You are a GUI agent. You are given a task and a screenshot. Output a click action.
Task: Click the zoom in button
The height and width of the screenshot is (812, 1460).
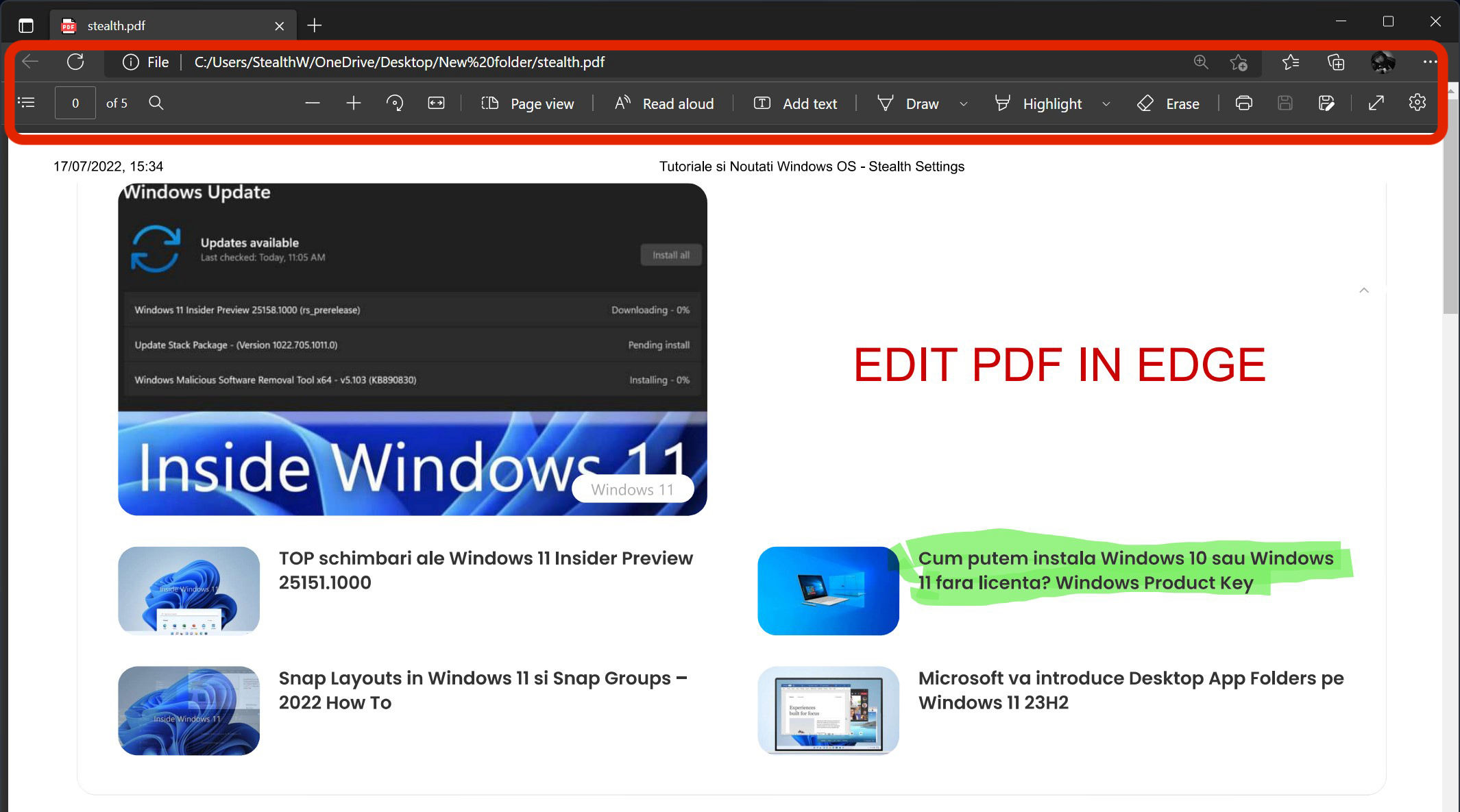tap(353, 102)
